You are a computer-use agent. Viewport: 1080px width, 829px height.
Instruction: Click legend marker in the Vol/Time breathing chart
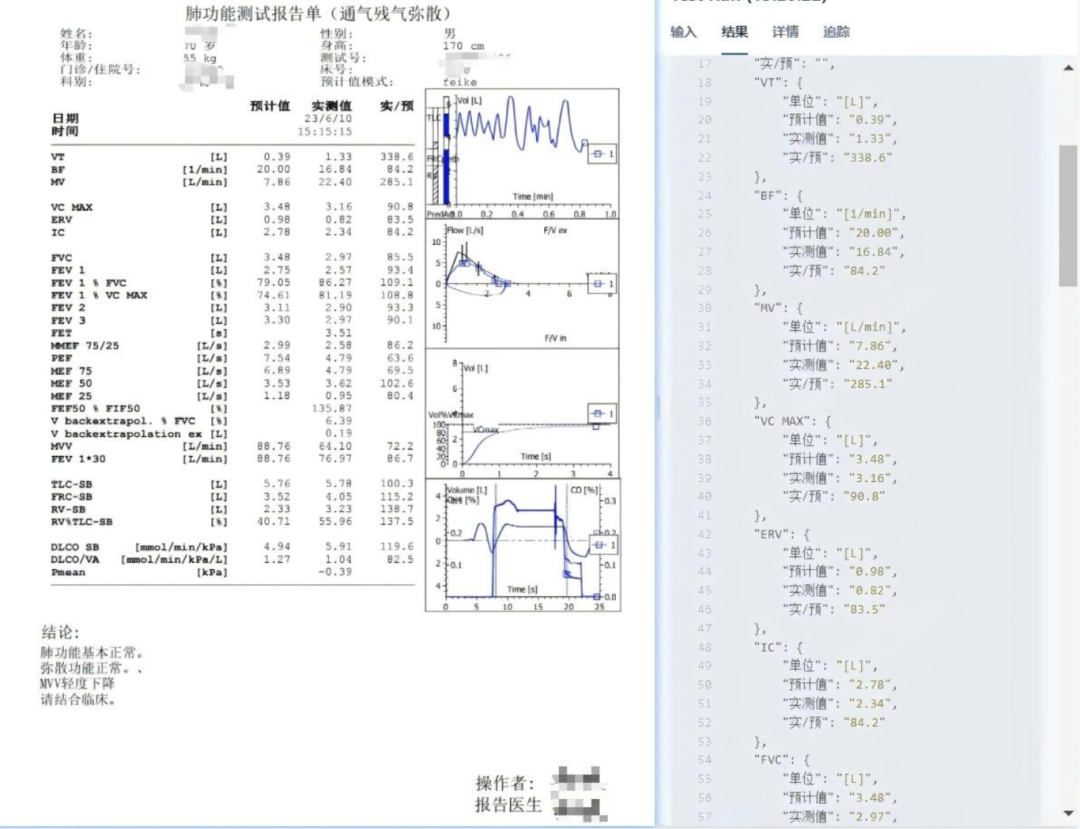599,154
